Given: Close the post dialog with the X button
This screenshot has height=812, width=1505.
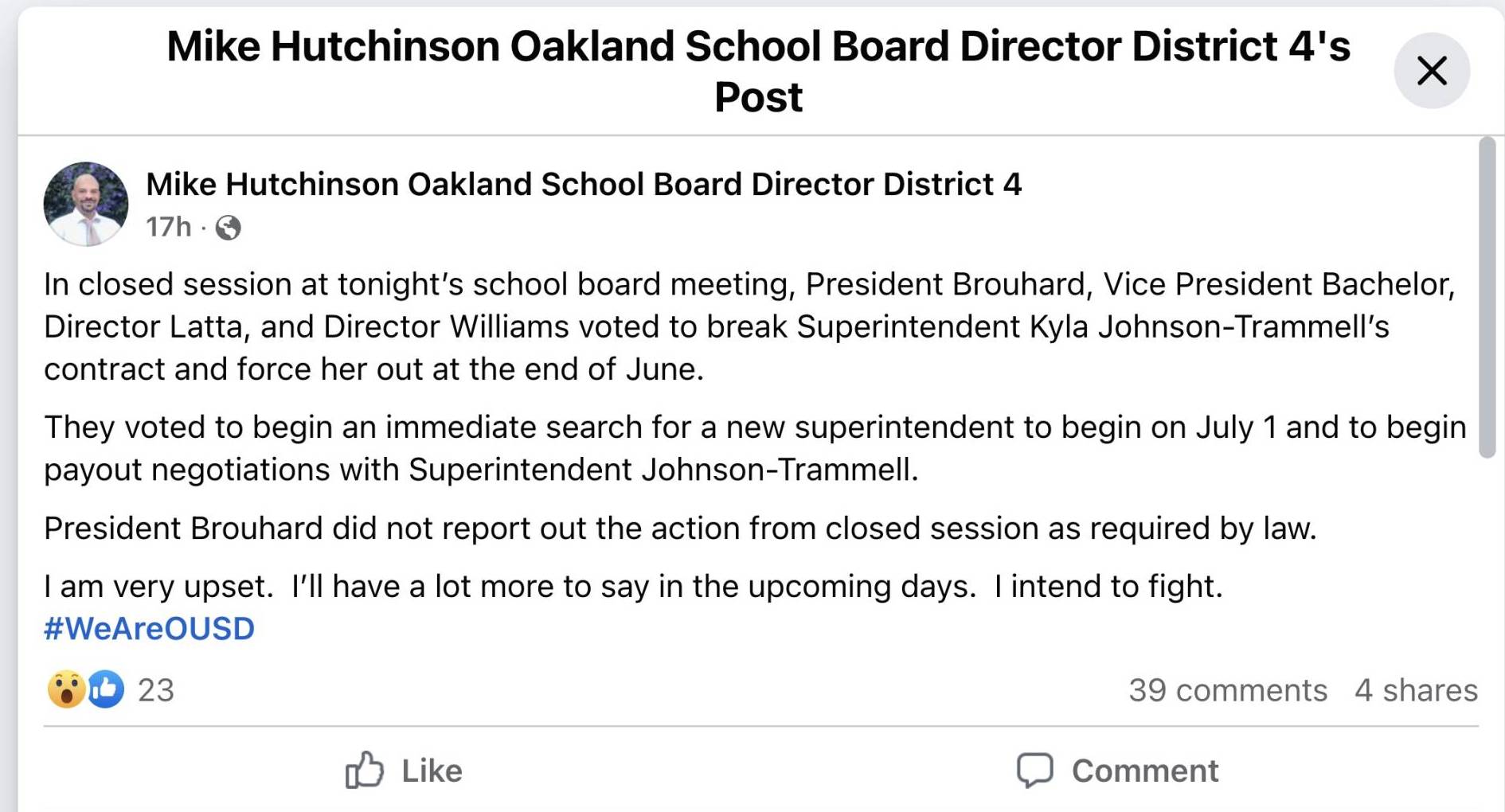Looking at the screenshot, I should pyautogui.click(x=1431, y=71).
